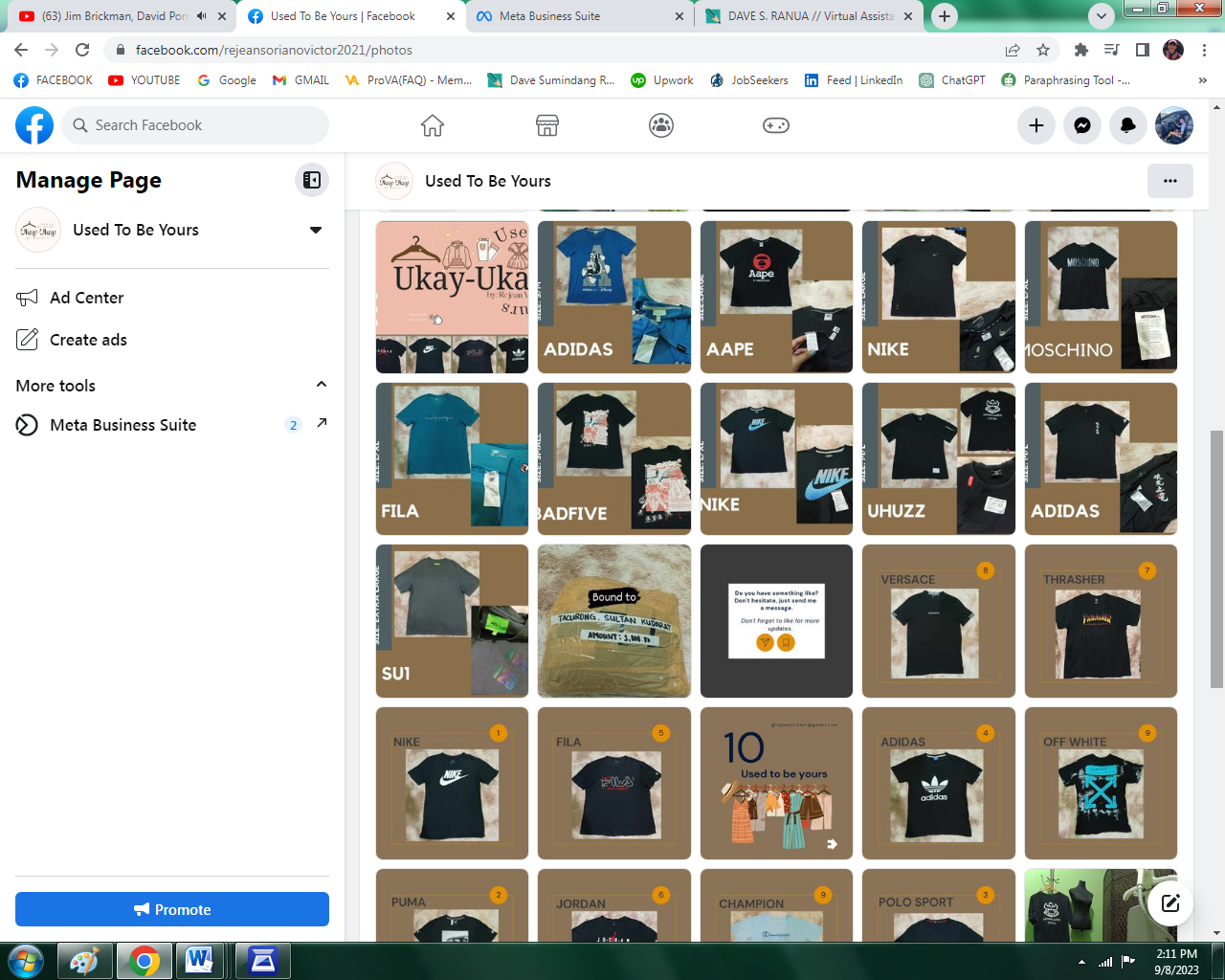Click the floating compose message icon

1170,902
